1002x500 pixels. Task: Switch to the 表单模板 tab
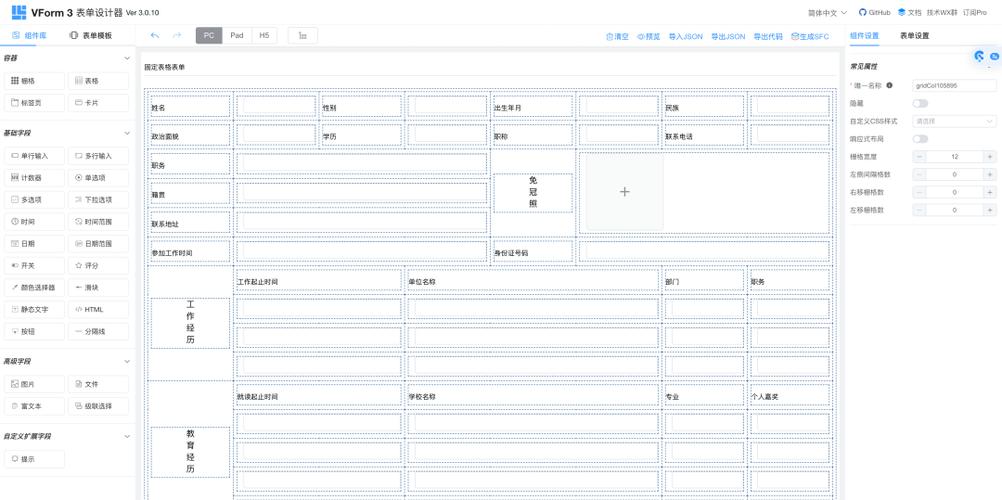91,36
